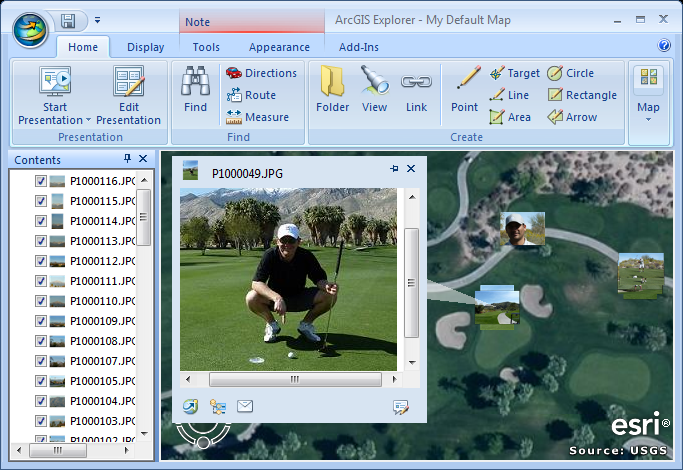The width and height of the screenshot is (683, 470).
Task: Create a View with the flashlight icon
Action: click(374, 89)
